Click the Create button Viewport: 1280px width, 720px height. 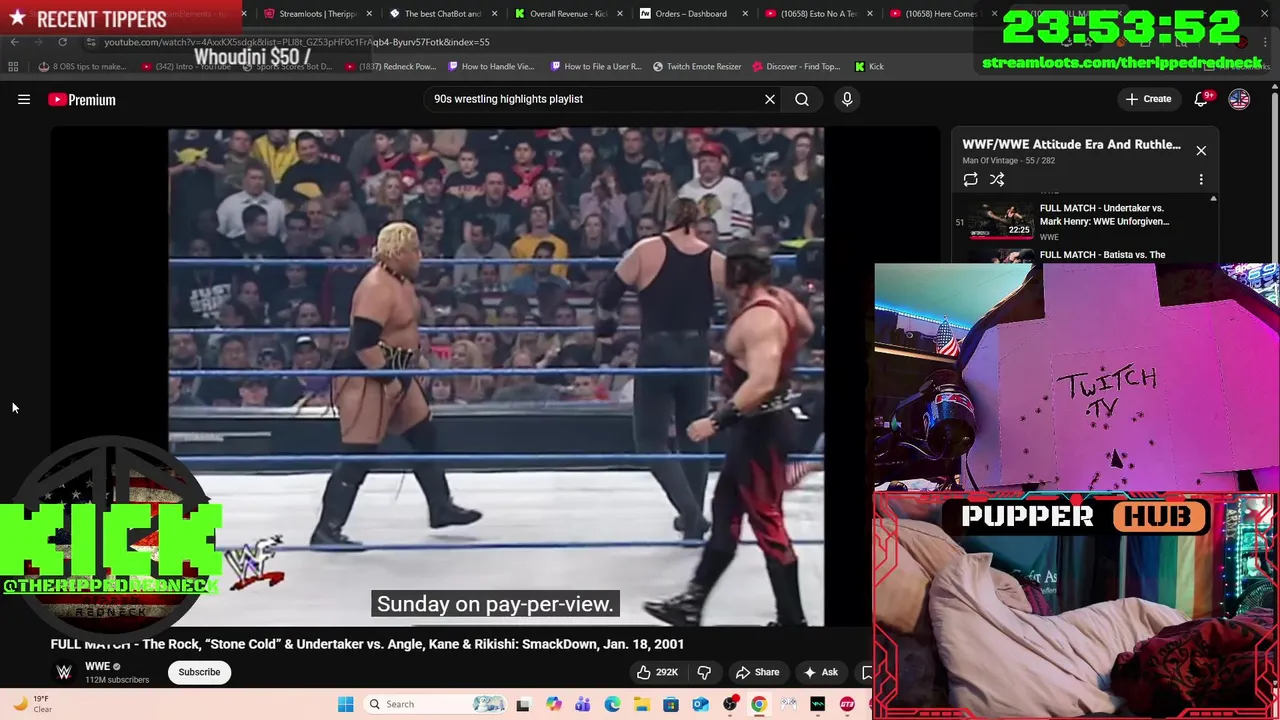(x=1148, y=99)
